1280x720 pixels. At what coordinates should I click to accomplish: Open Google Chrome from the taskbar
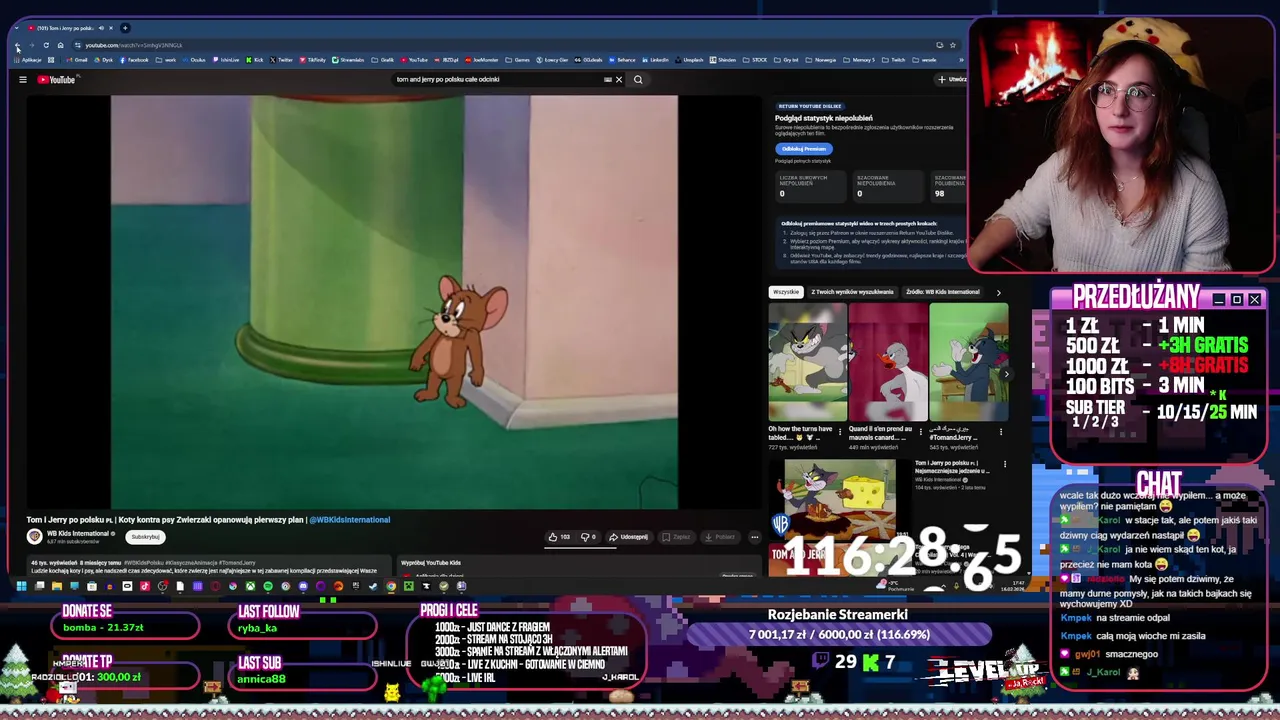[391, 586]
